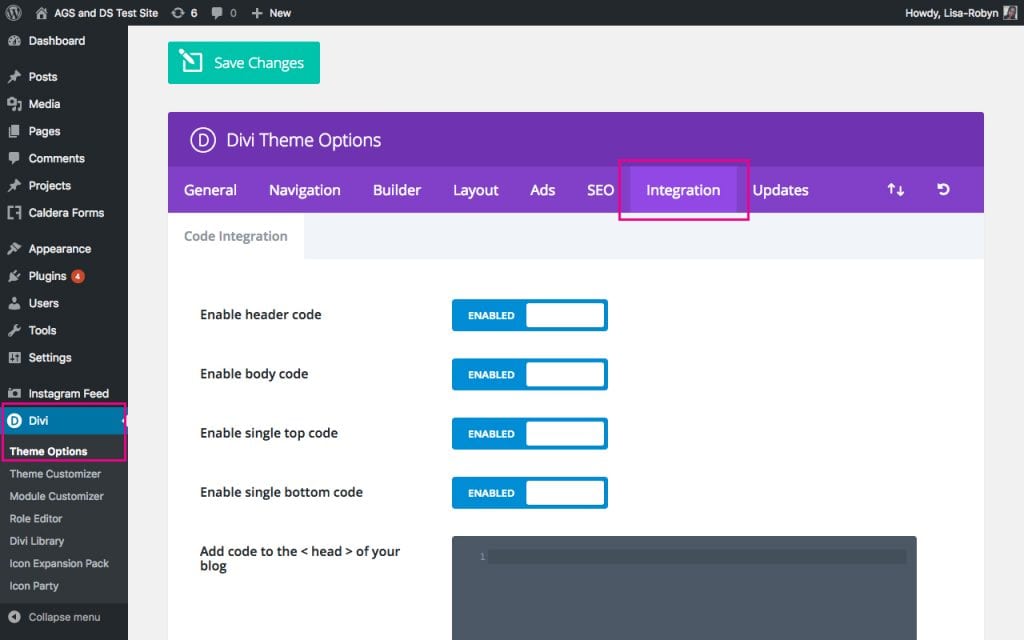Image resolution: width=1024 pixels, height=640 pixels.
Task: Open the updates icon showing 6
Action: click(x=178, y=12)
